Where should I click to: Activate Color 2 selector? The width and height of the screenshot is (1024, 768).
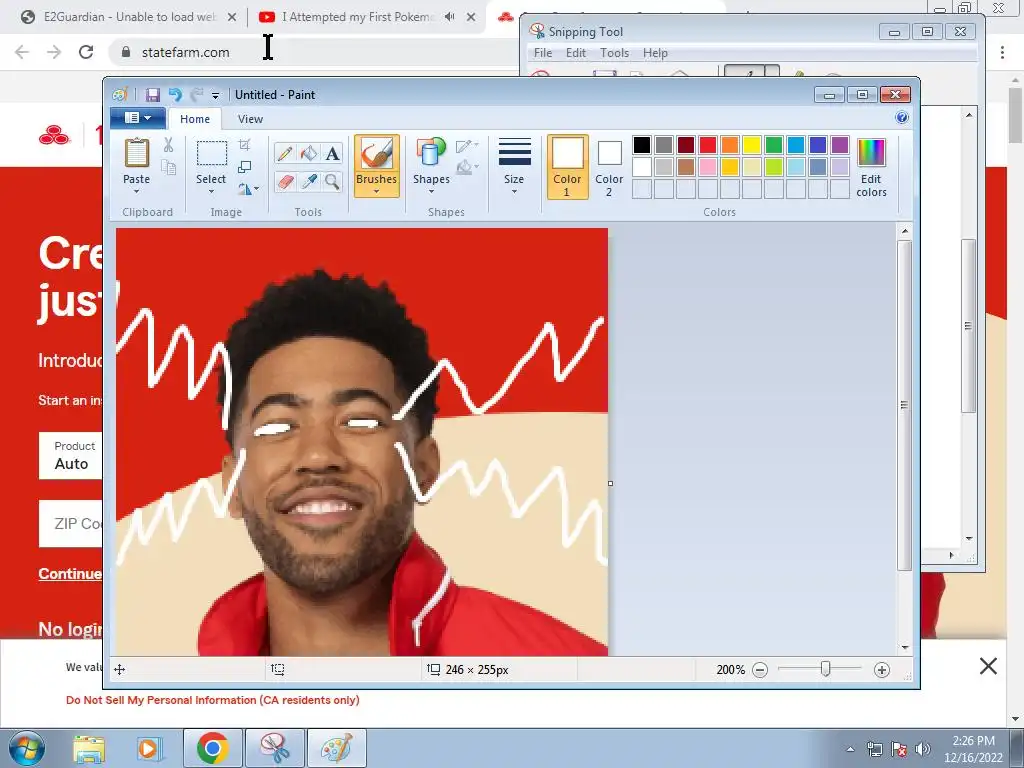pos(609,167)
